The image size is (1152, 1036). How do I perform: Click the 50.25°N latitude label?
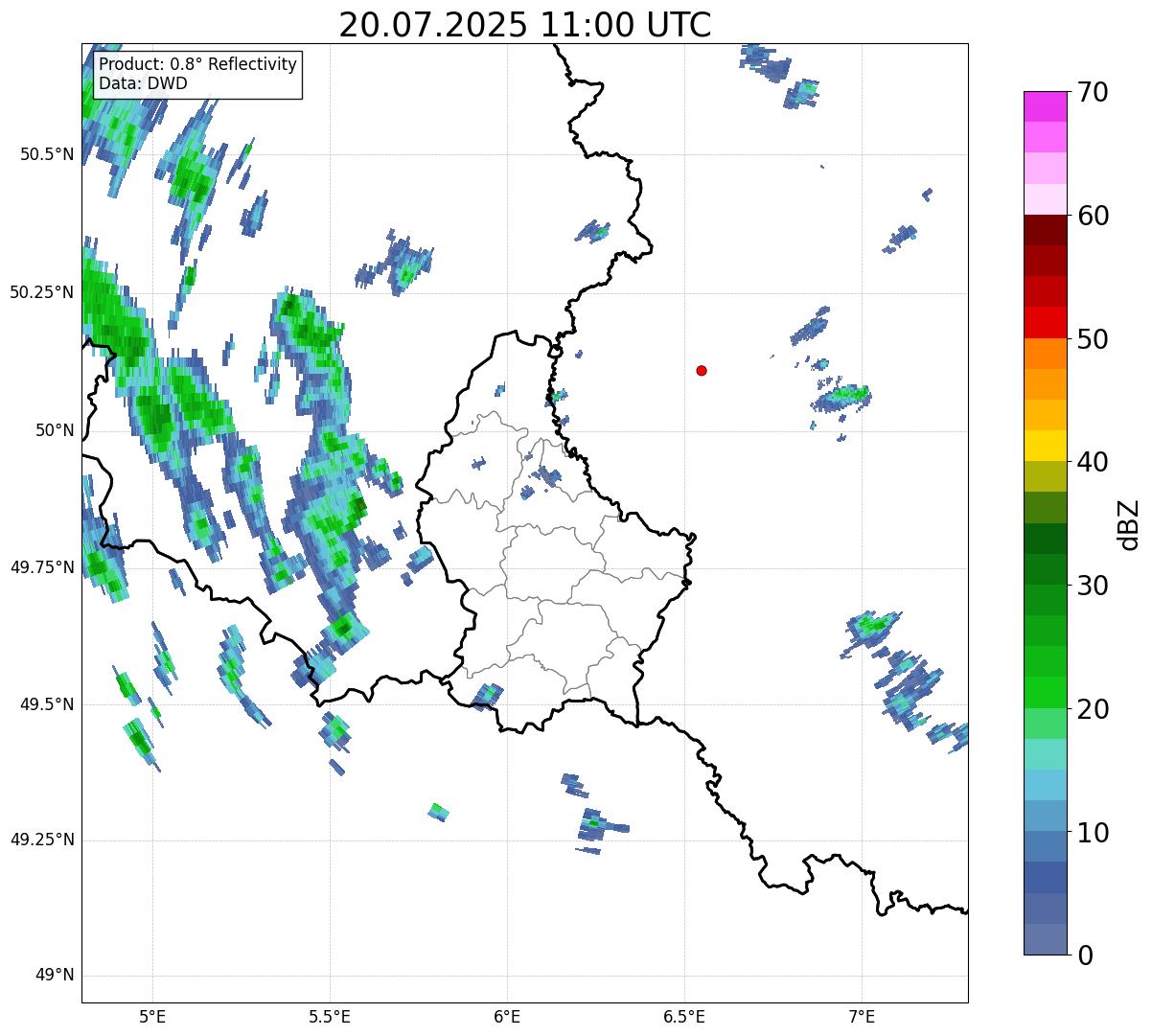point(42,292)
